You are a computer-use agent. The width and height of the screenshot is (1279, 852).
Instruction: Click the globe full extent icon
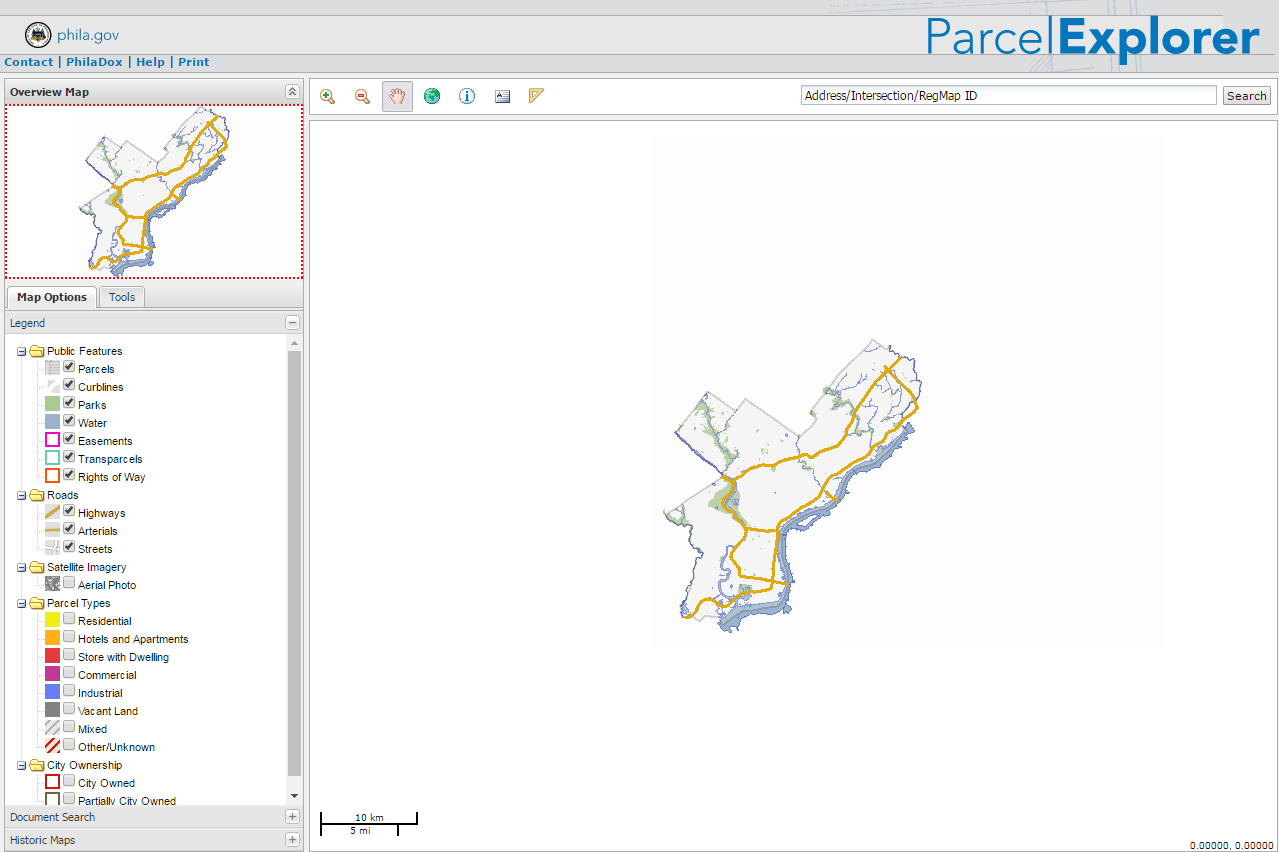pyautogui.click(x=432, y=96)
